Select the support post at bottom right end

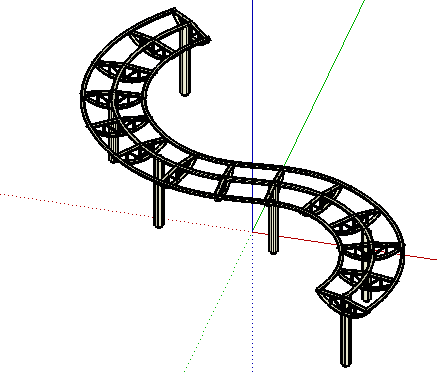[346, 341]
